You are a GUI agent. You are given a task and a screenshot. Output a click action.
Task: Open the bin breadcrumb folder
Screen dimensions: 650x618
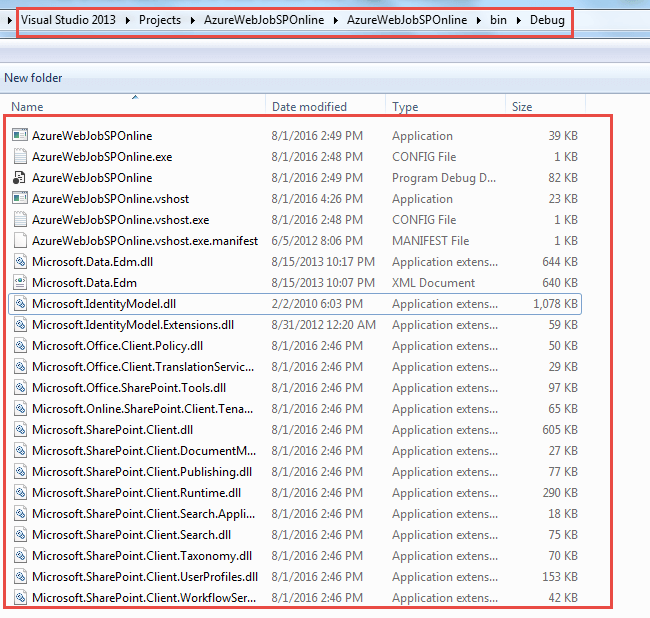[x=498, y=20]
